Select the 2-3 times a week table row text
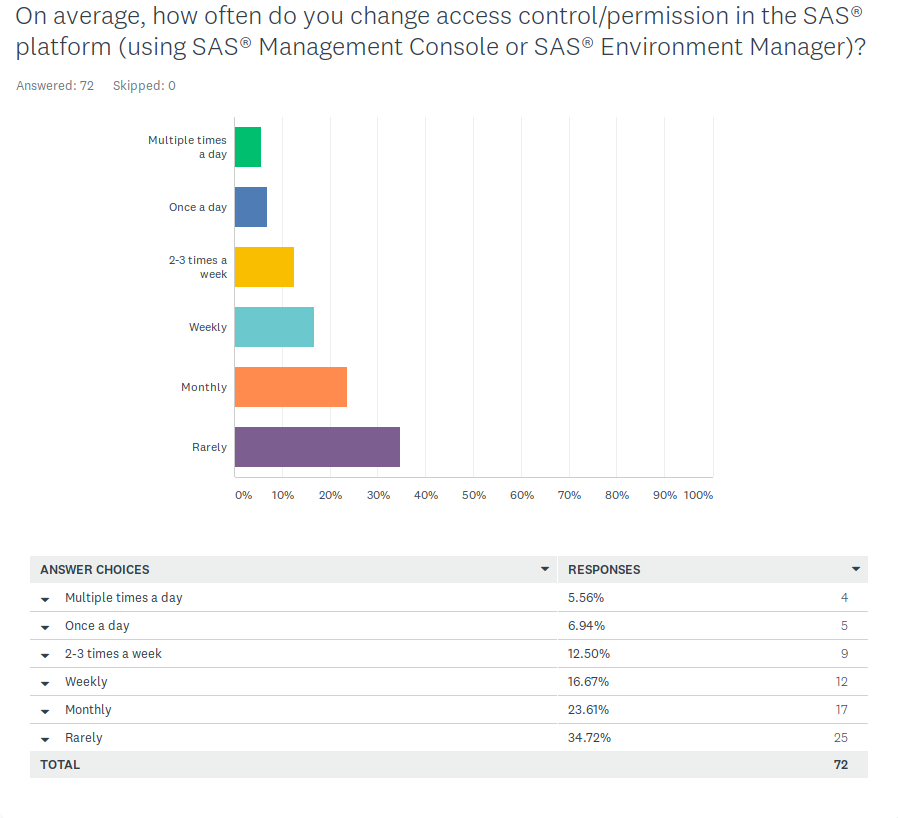The height and width of the screenshot is (818, 898). click(113, 654)
